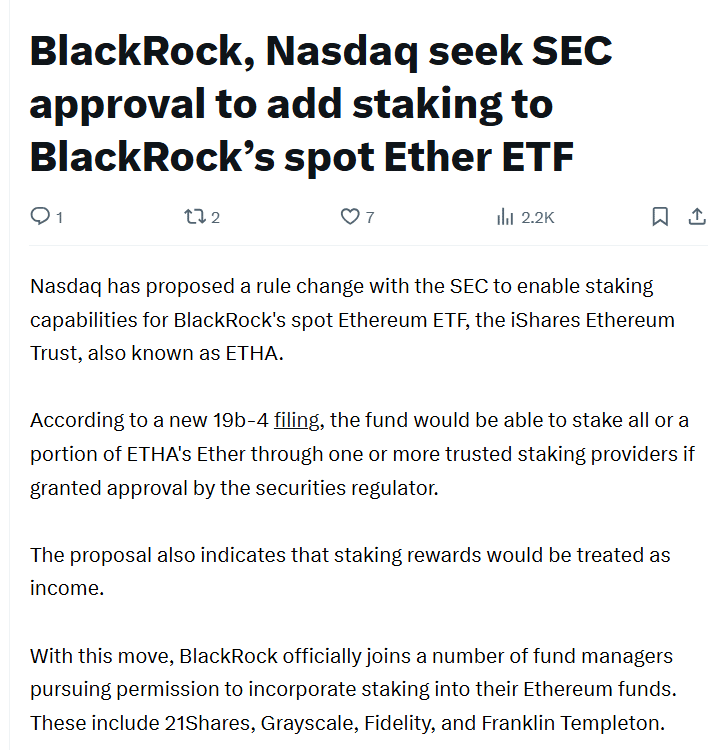The image size is (727, 750).
Task: Click the article headline about BlackRock and Nasdaq
Action: click(x=320, y=104)
